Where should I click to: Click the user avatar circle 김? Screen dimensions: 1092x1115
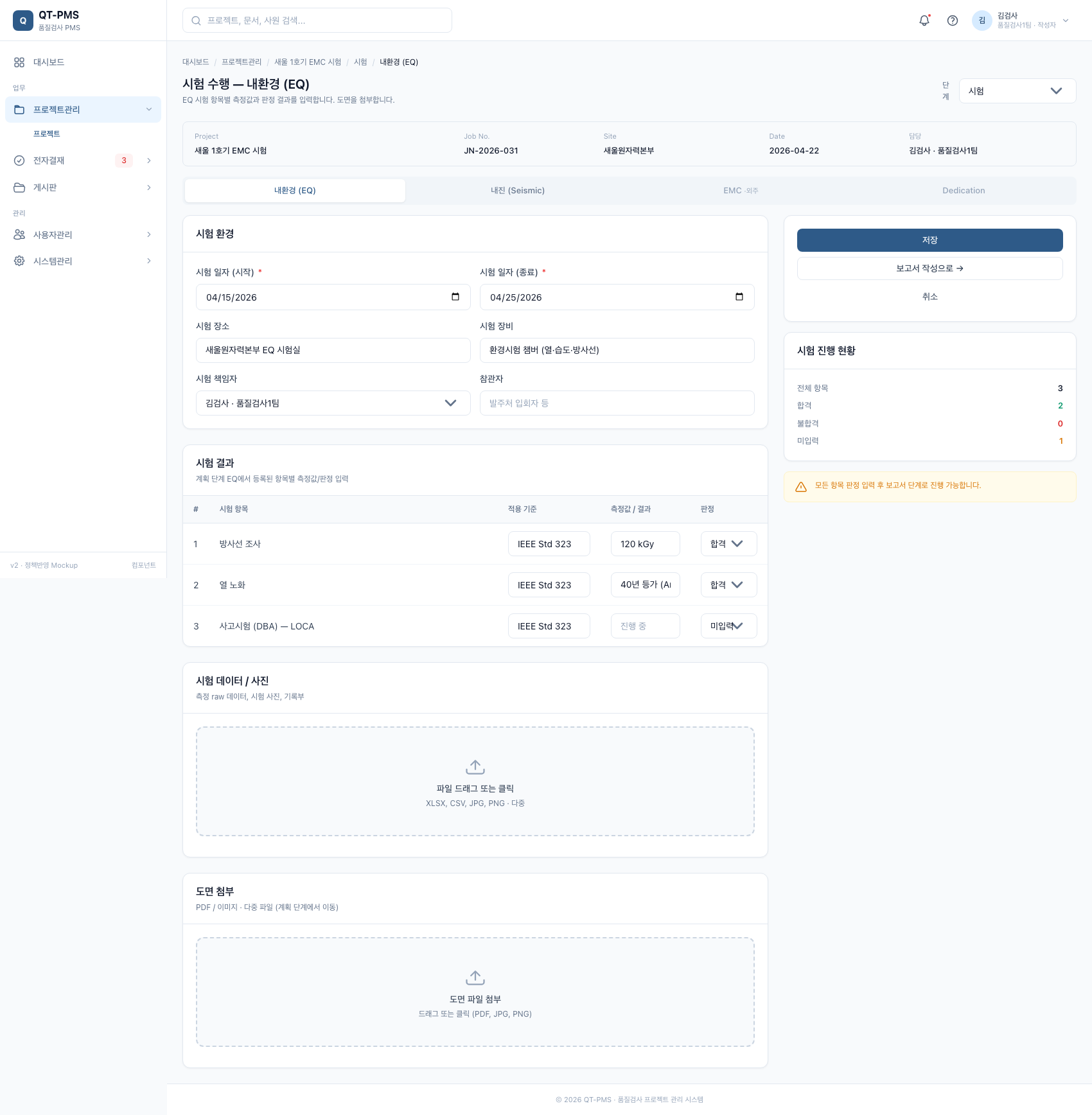pyautogui.click(x=982, y=21)
